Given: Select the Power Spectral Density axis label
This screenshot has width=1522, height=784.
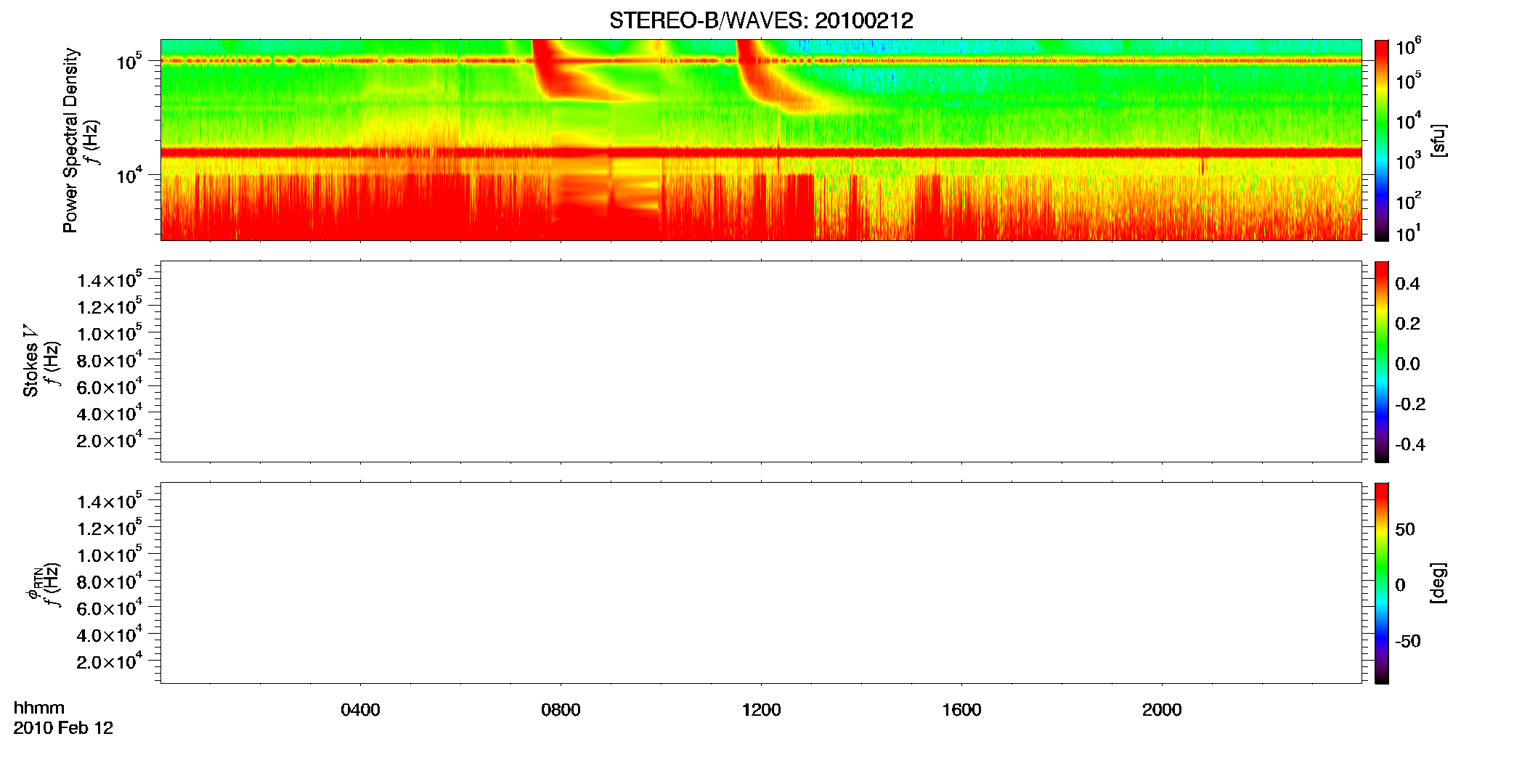Looking at the screenshot, I should click(70, 140).
